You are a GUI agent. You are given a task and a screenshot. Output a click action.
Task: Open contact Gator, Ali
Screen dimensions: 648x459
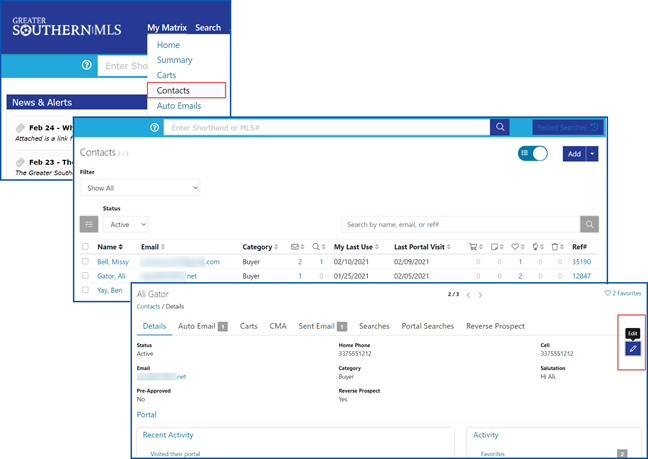111,276
